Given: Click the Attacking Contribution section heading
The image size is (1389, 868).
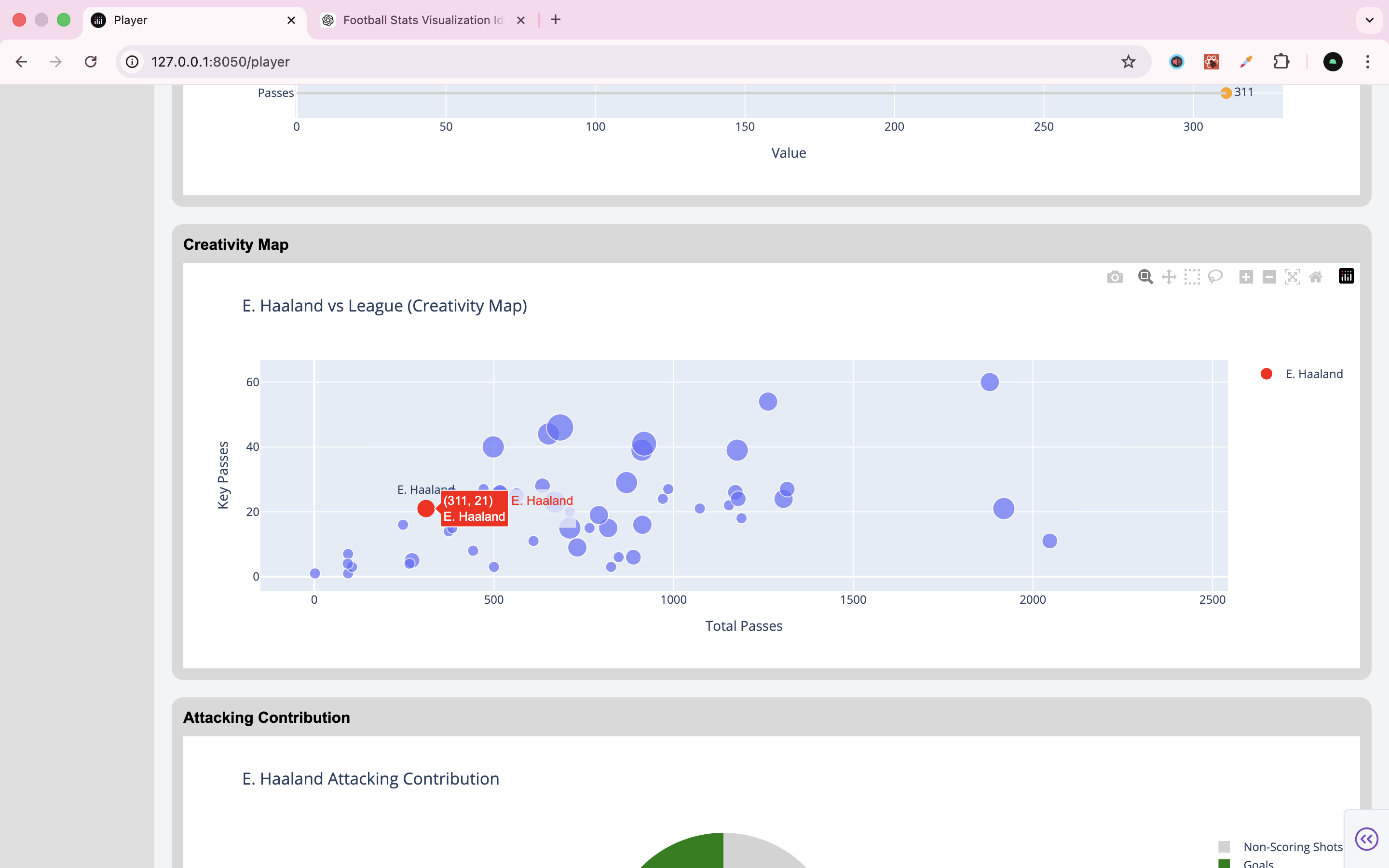Looking at the screenshot, I should point(266,718).
